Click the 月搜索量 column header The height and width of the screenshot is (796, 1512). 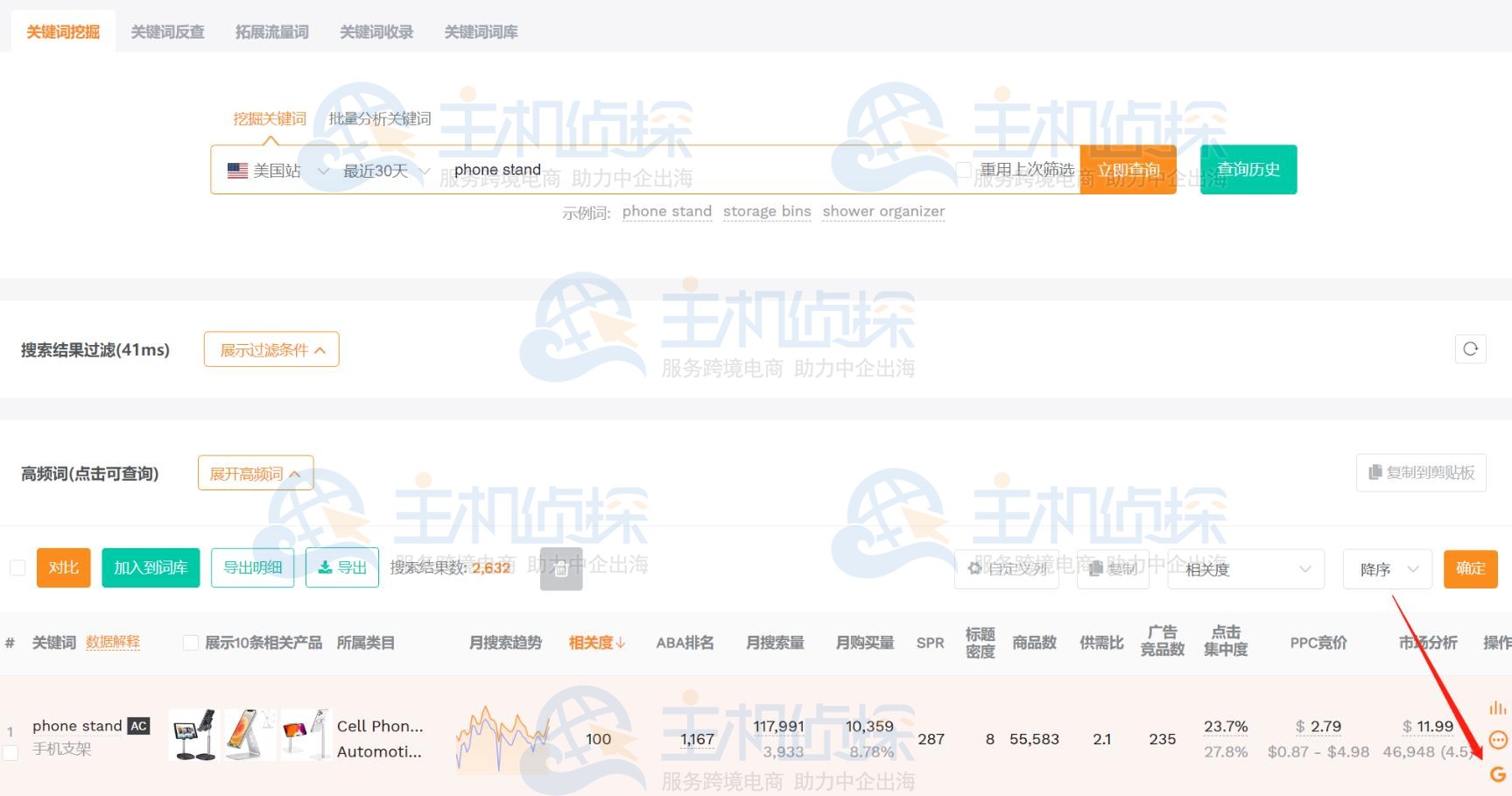(x=775, y=643)
